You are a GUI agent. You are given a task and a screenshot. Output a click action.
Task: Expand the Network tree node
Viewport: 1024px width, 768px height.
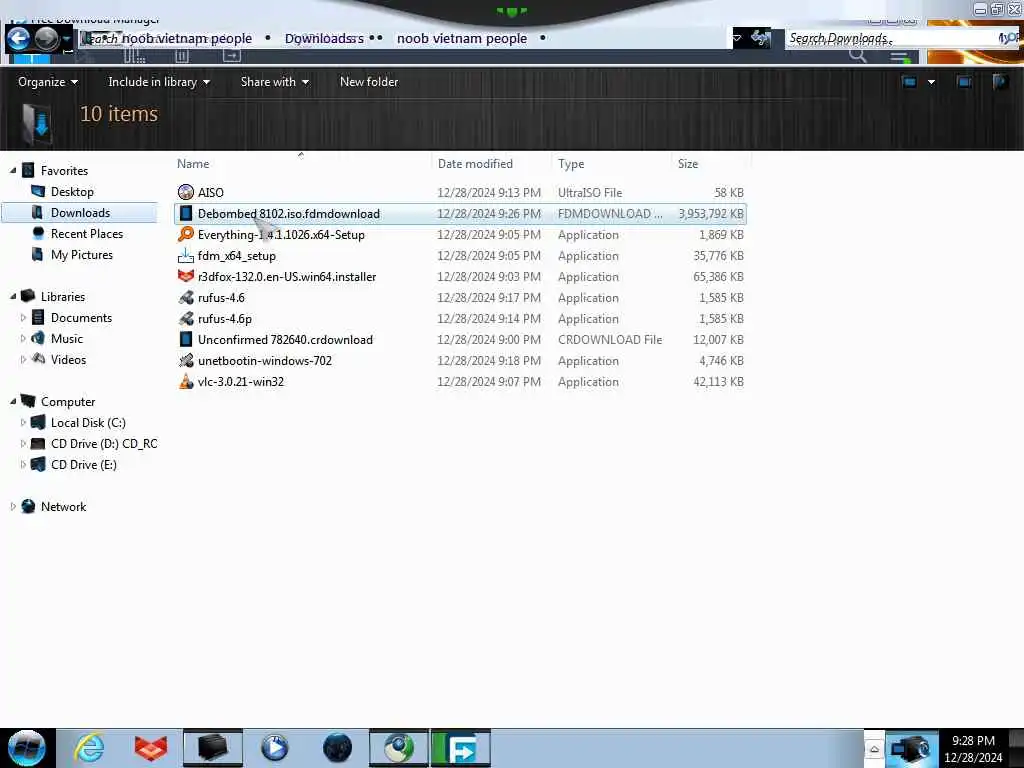13,506
